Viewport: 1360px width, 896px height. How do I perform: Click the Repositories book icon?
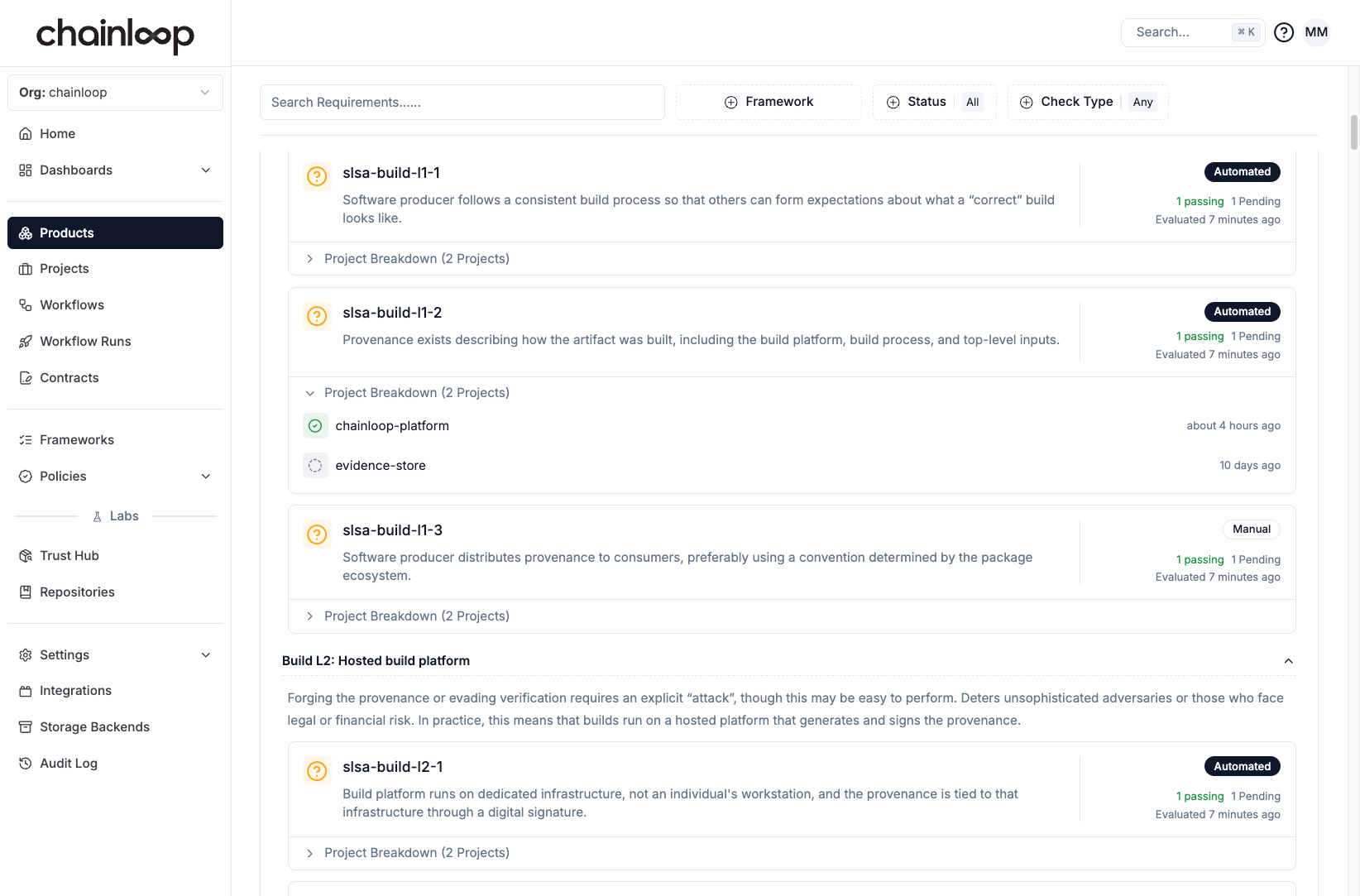point(26,592)
